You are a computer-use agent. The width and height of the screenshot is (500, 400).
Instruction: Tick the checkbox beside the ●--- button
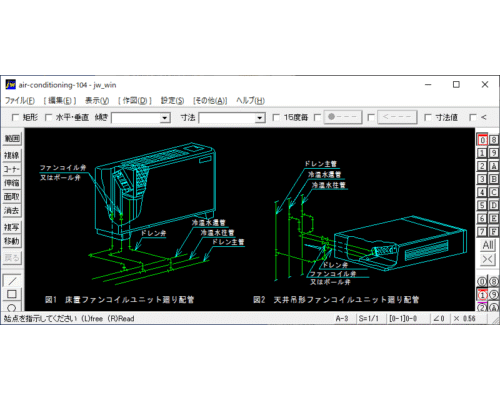tap(318, 117)
